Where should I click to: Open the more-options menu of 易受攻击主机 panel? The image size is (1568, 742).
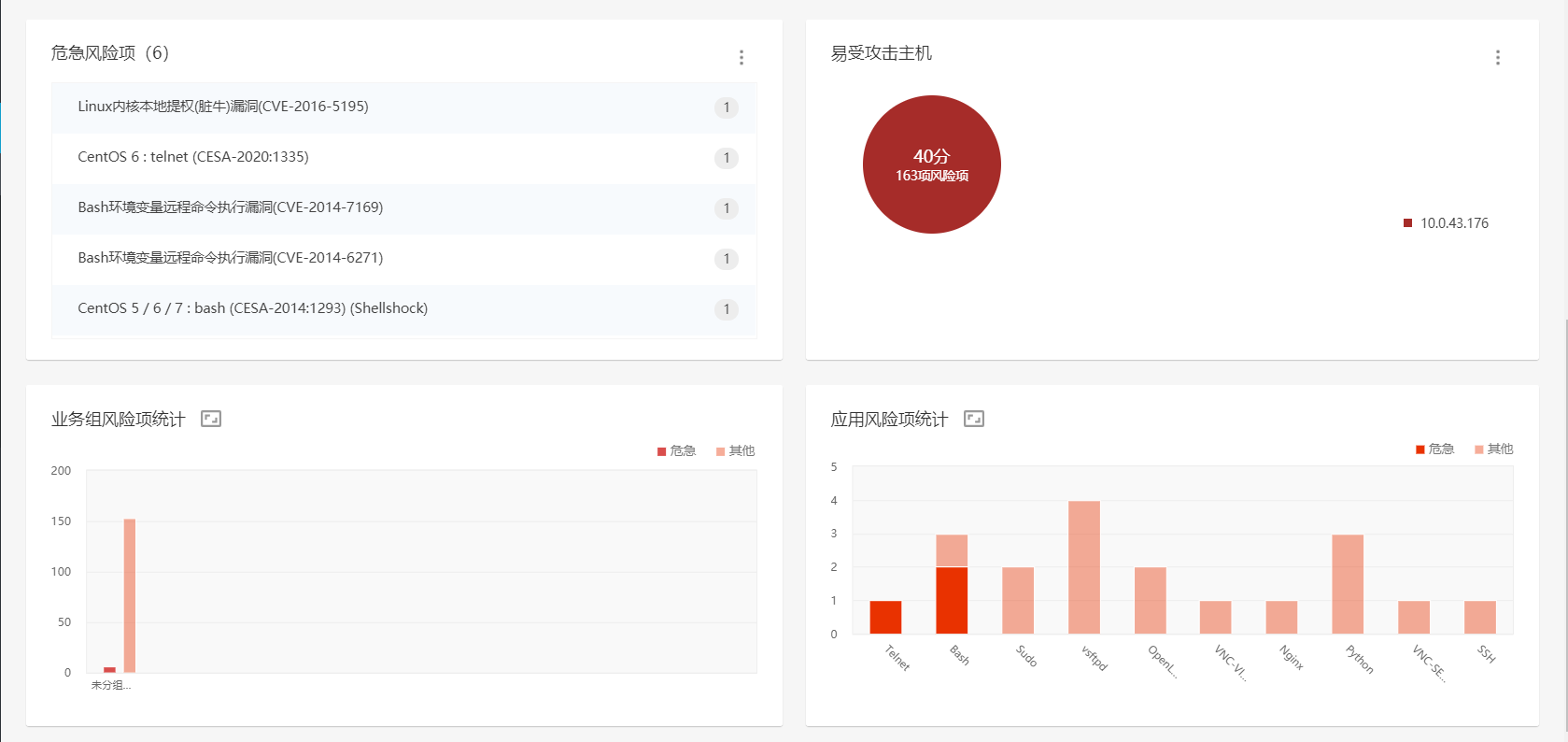[1498, 58]
